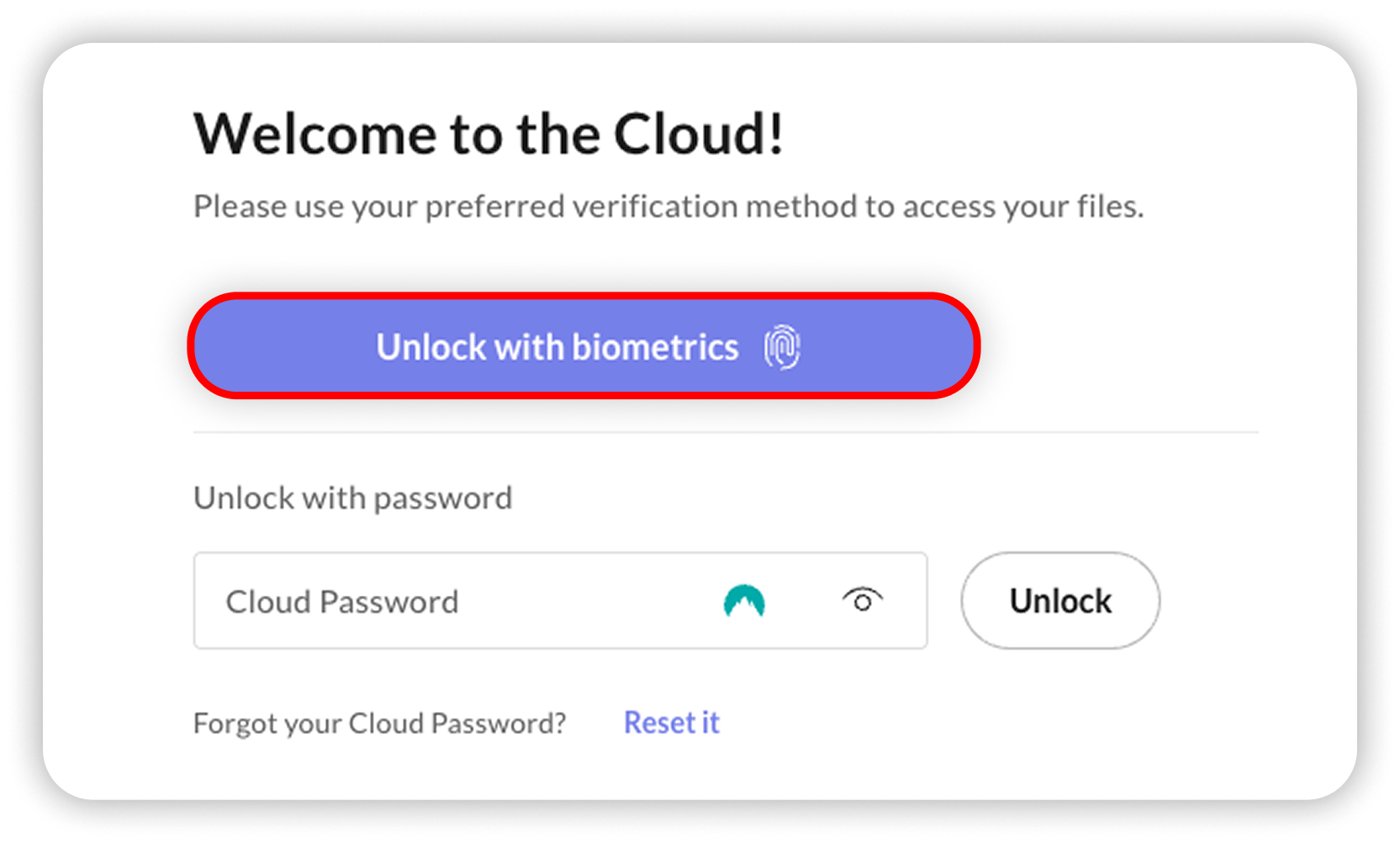Submit password using the outlined Unlock button
This screenshot has width=1400, height=843.
[1060, 600]
